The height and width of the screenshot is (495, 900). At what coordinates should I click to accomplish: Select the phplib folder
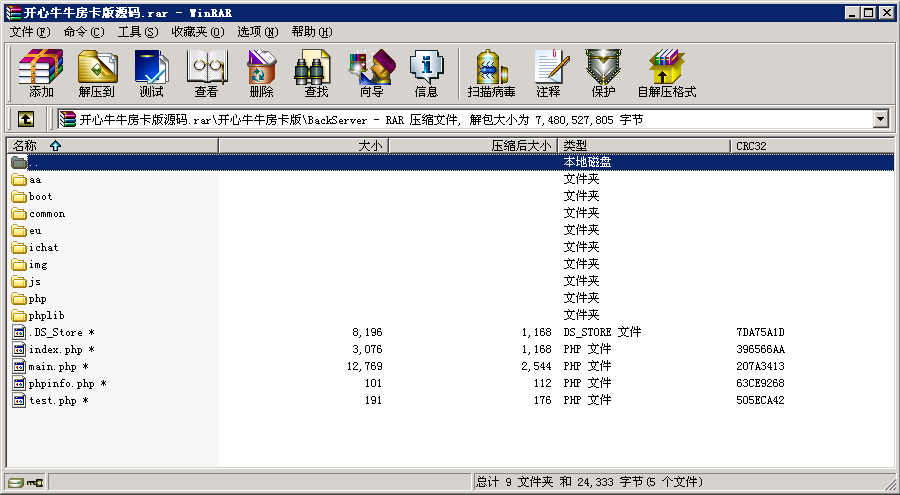pyautogui.click(x=46, y=315)
